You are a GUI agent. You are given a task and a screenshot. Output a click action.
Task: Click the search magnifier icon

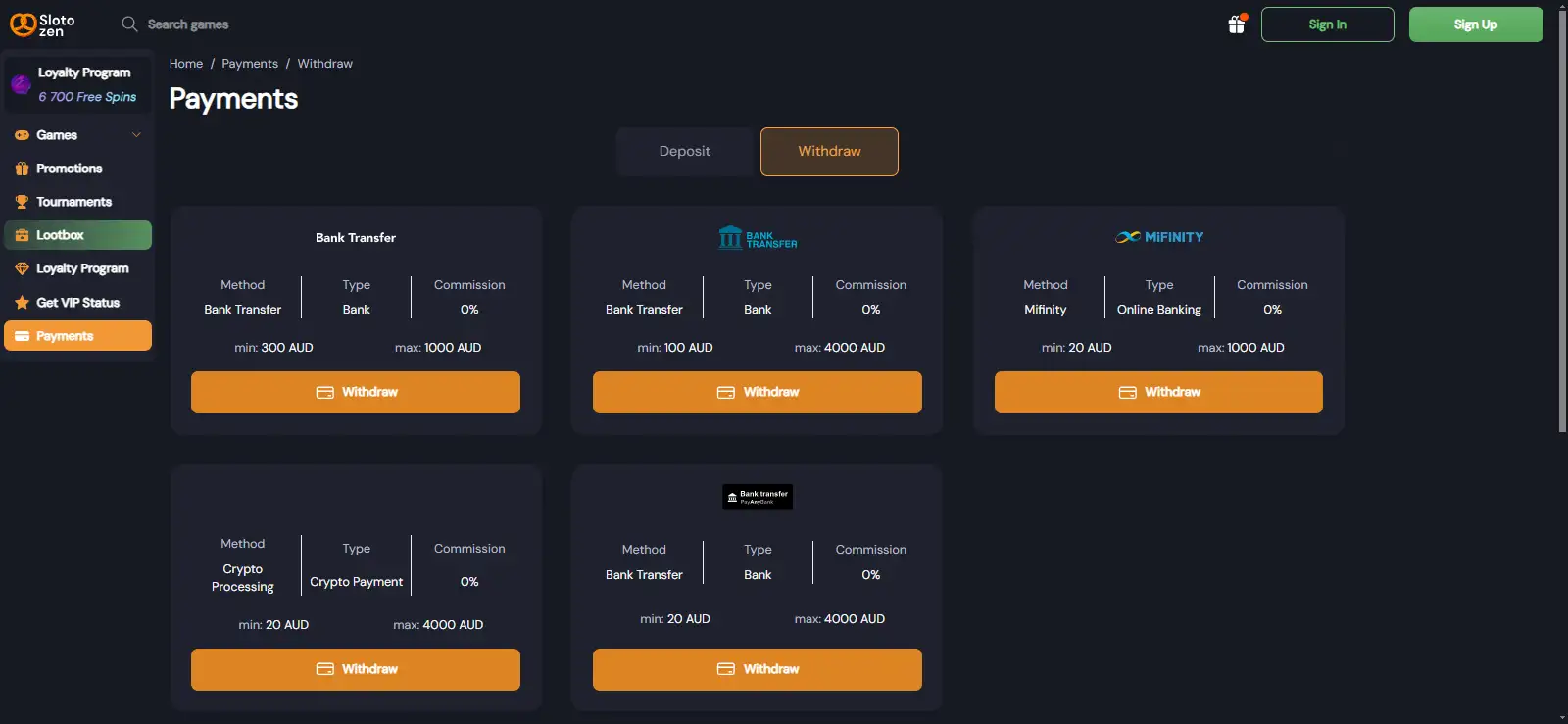click(x=129, y=24)
